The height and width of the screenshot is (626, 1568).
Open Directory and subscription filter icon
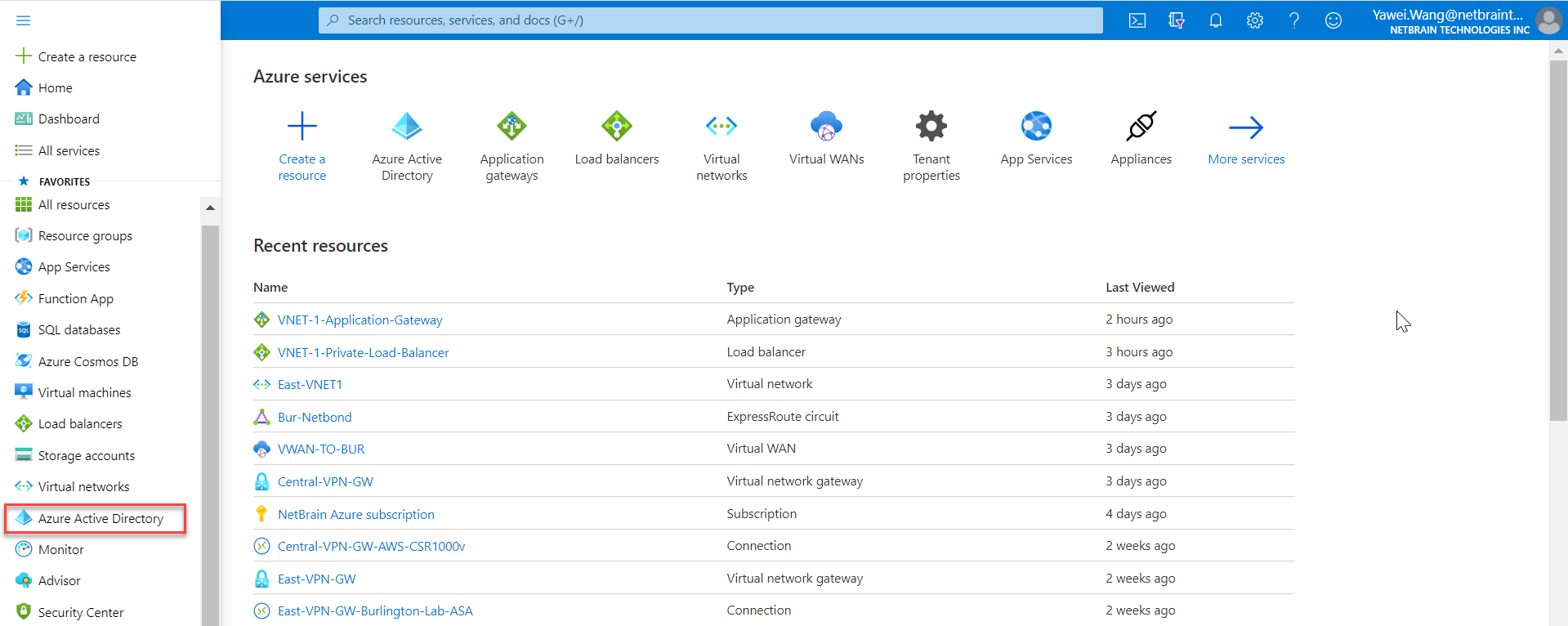[x=1177, y=20]
